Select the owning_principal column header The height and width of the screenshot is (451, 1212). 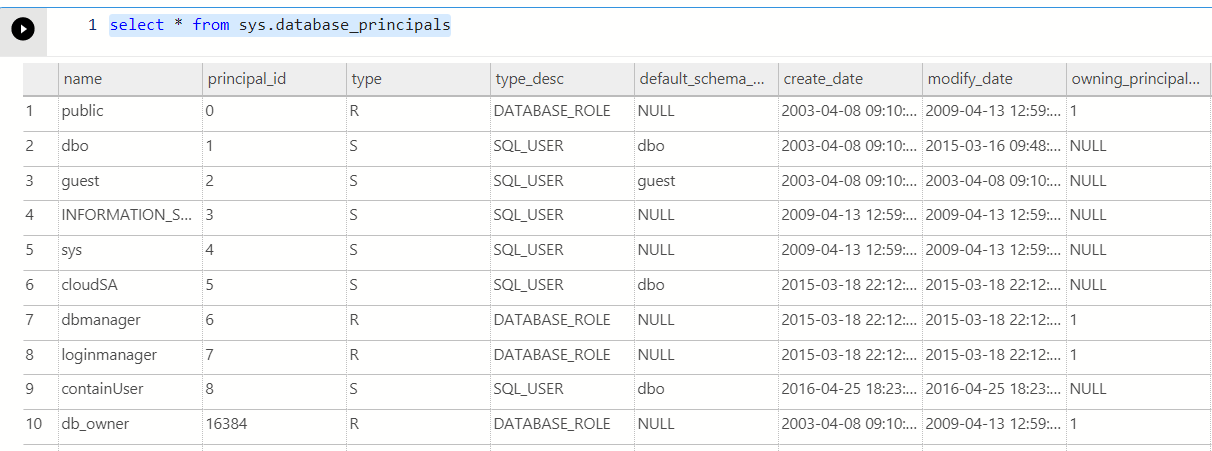[x=1138, y=79]
